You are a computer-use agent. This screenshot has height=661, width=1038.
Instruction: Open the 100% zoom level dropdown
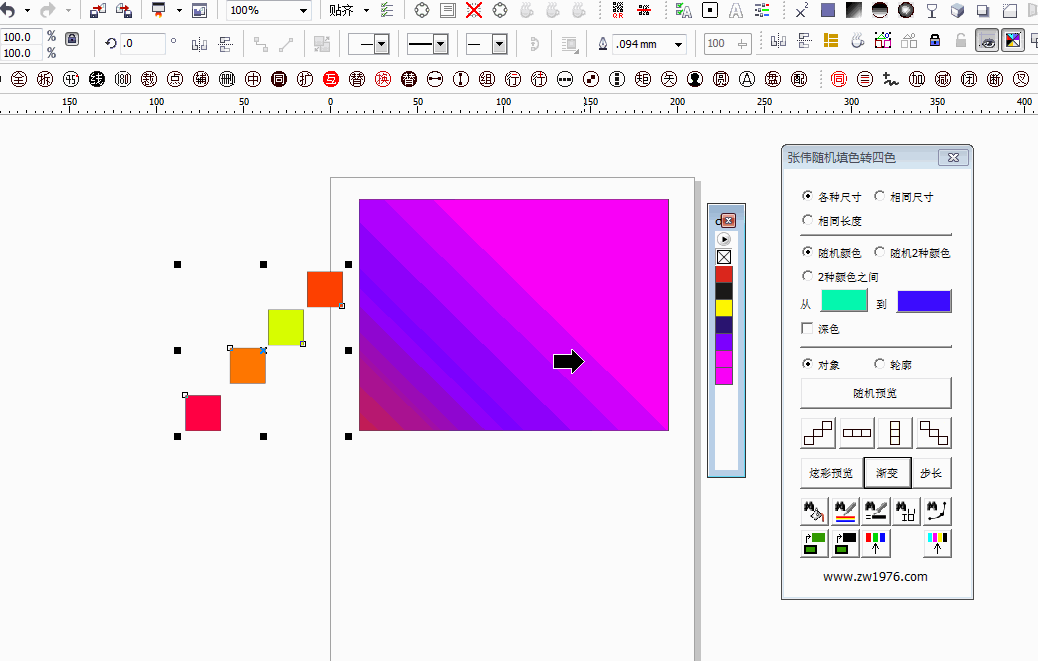coord(303,11)
